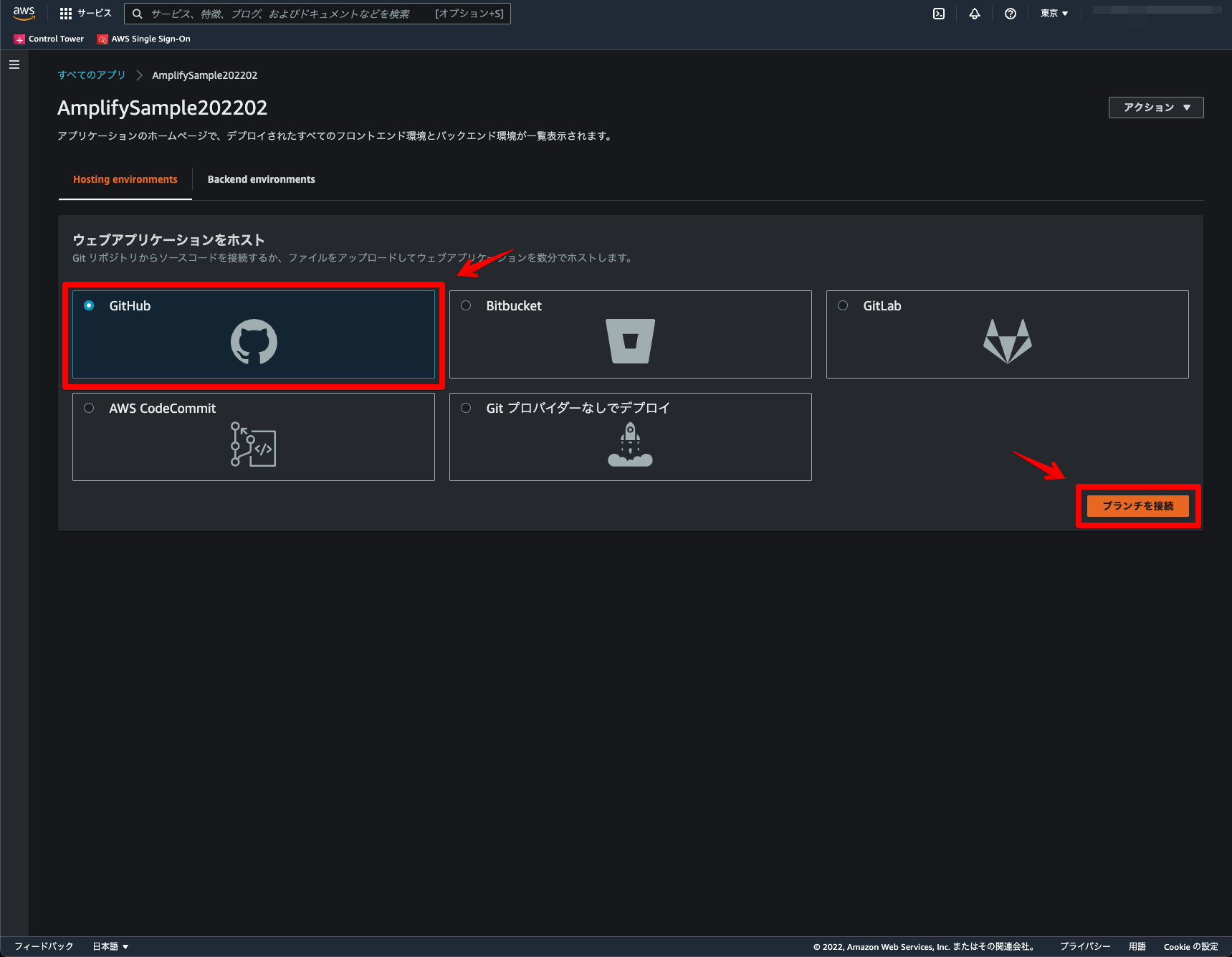1232x957 pixels.
Task: Click the search magnifier icon
Action: 138,14
